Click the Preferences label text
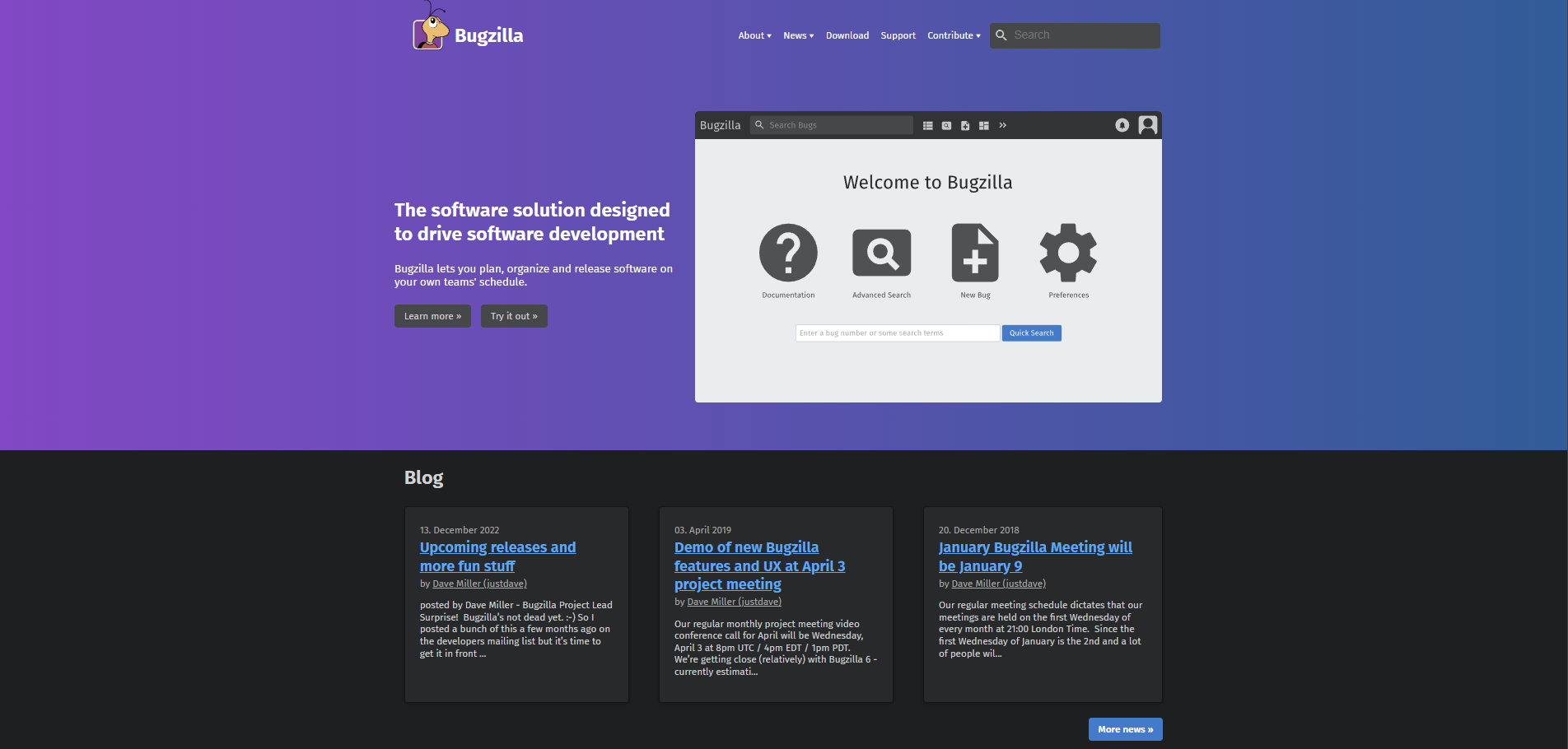The width and height of the screenshot is (1568, 749). point(1068,295)
